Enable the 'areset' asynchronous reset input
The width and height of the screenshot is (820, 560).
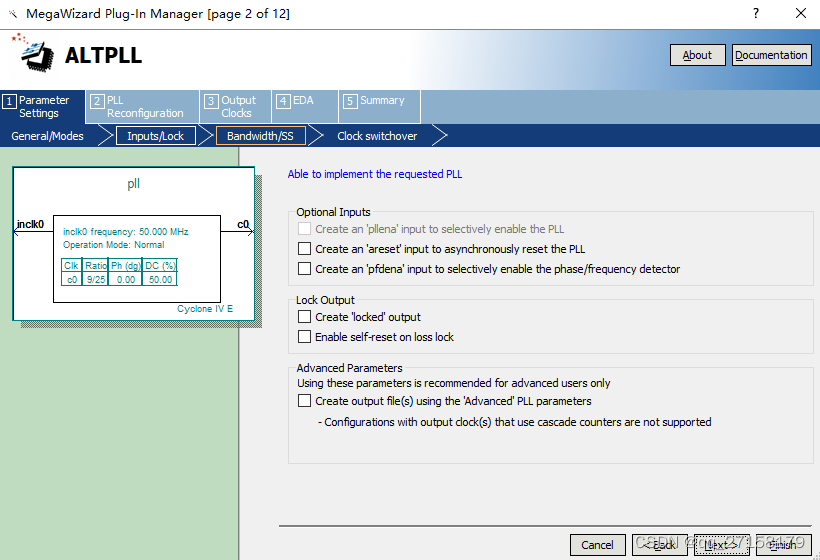(304, 248)
